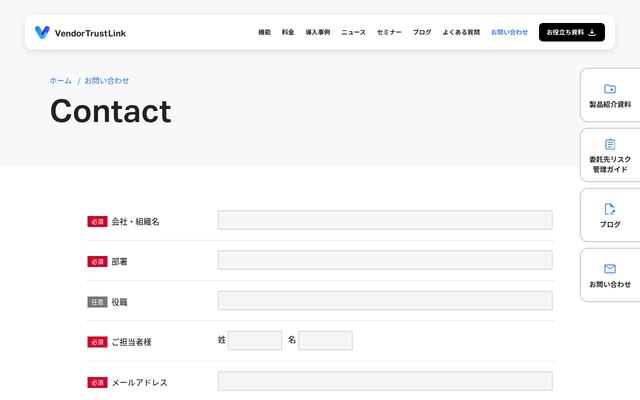Click the Contact page heading
This screenshot has width=640, height=400.
point(111,111)
